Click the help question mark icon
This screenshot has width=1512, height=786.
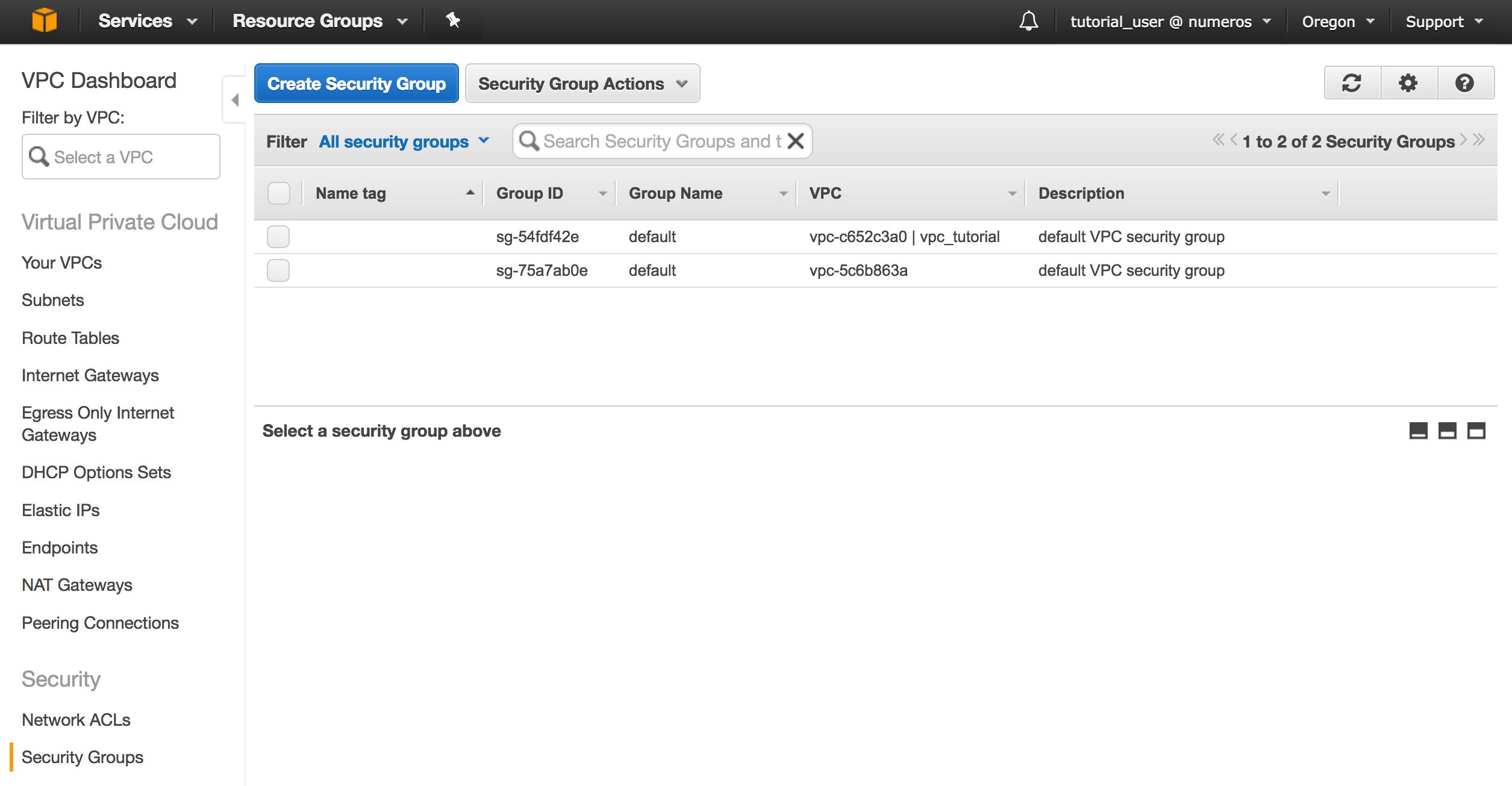1464,83
